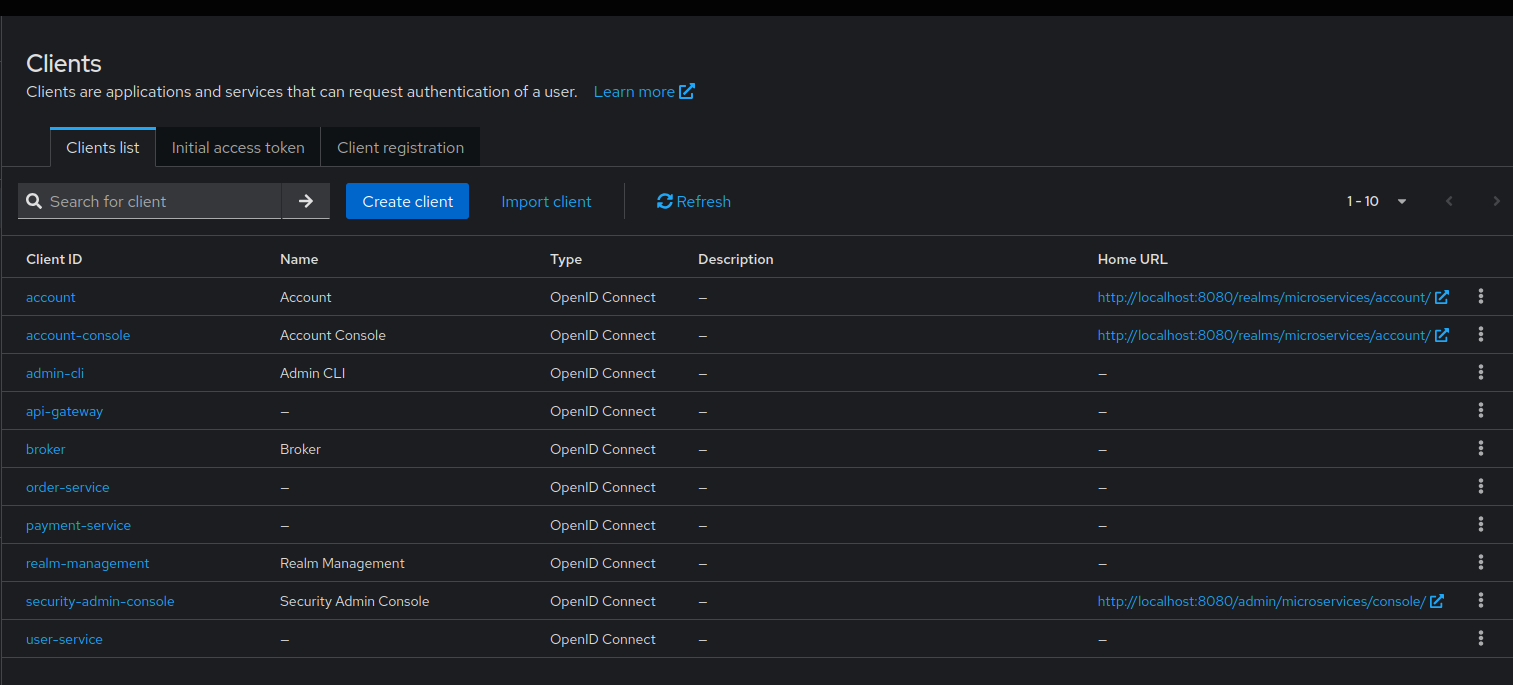Click the previous page chevron icon
The image size is (1513, 685).
(1449, 201)
